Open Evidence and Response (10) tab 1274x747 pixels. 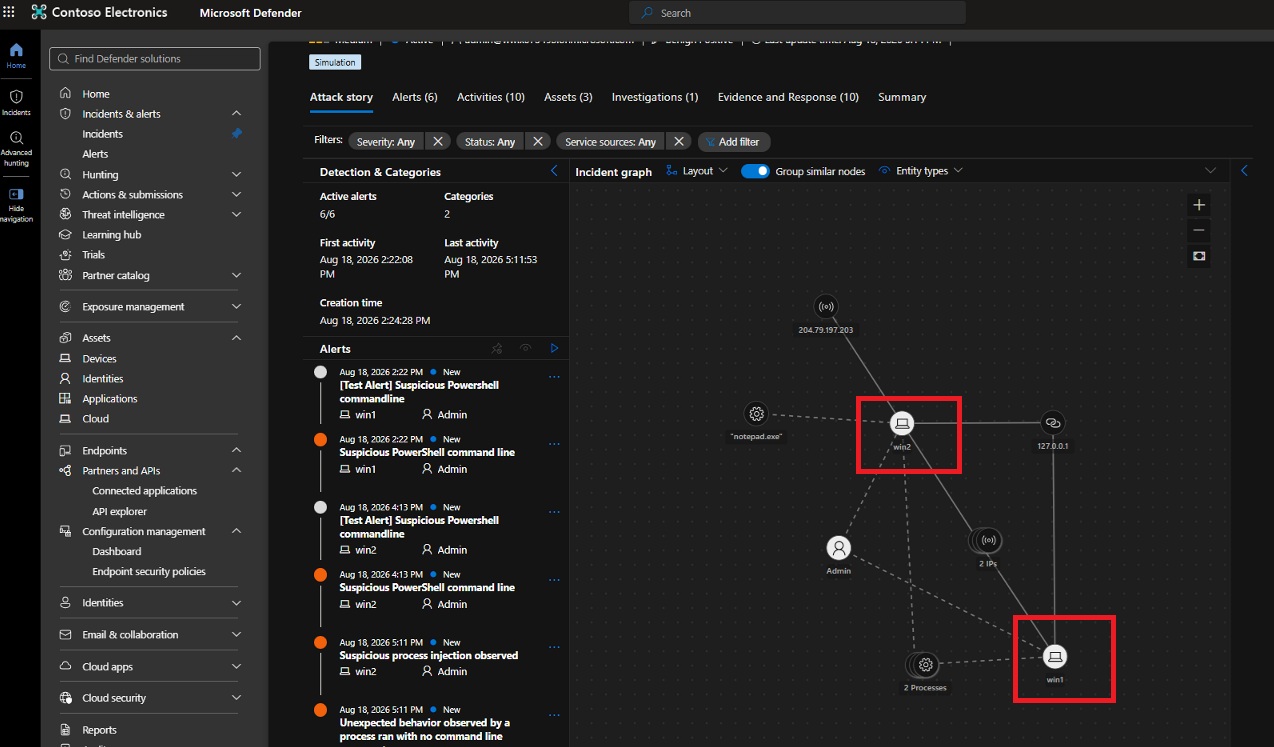(788, 97)
